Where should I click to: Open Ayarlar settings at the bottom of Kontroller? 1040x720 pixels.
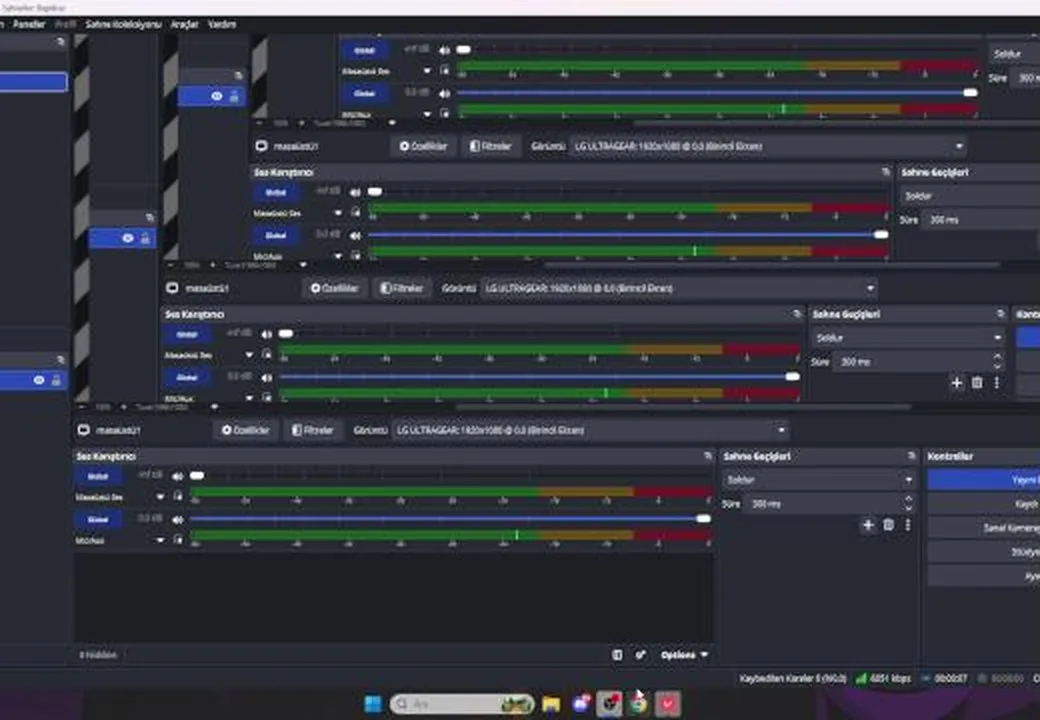pyautogui.click(x=984, y=576)
